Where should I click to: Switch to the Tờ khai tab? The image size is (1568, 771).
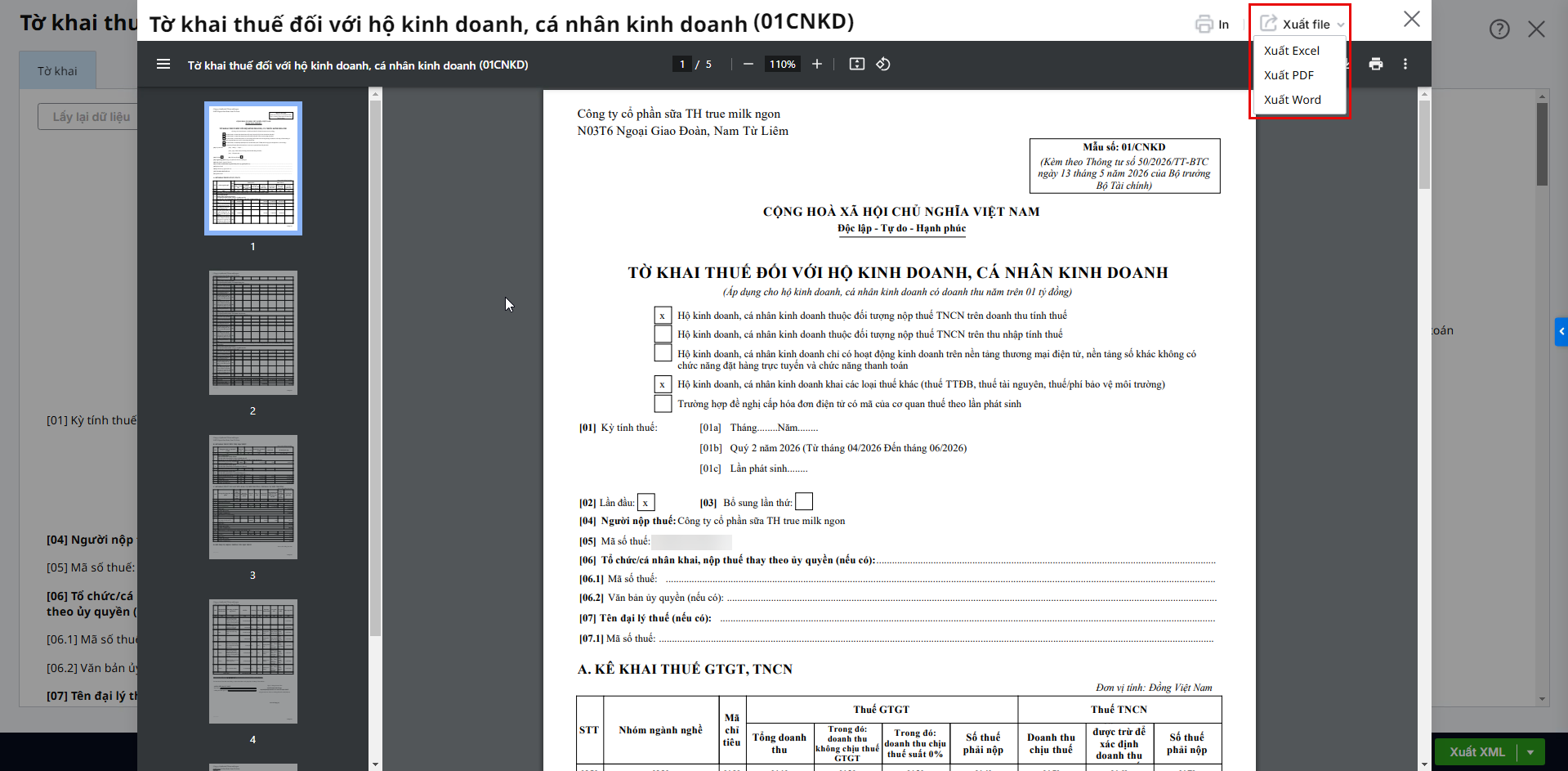57,71
